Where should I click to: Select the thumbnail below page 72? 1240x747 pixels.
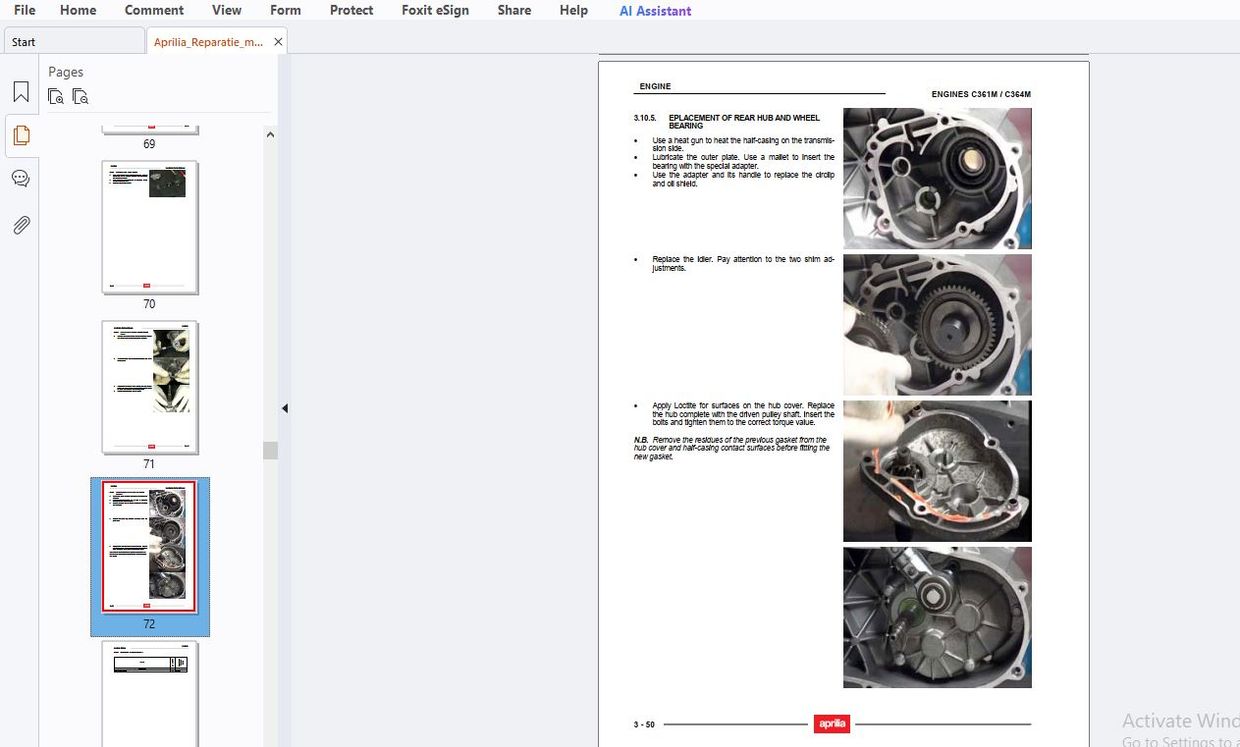click(x=150, y=693)
